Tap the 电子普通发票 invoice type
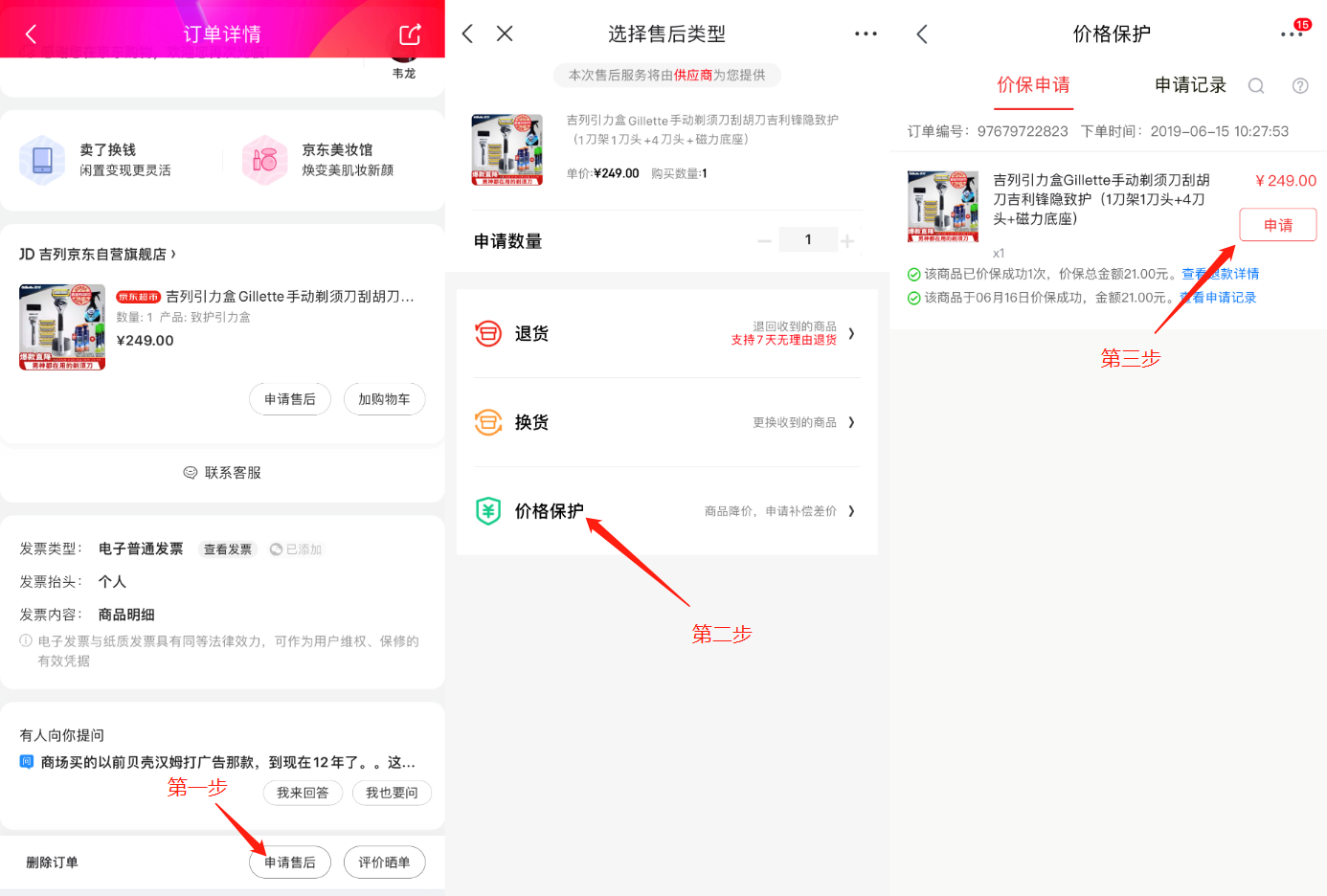 [141, 549]
